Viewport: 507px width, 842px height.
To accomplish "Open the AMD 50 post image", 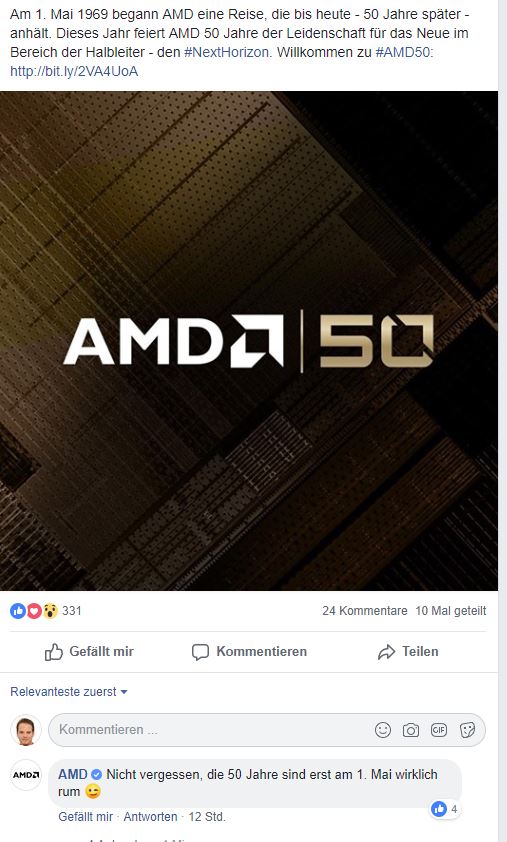I will (249, 341).
